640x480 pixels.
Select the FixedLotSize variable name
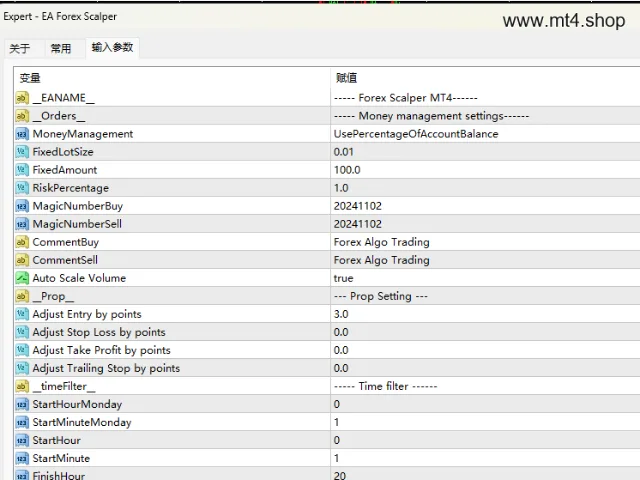[63, 152]
